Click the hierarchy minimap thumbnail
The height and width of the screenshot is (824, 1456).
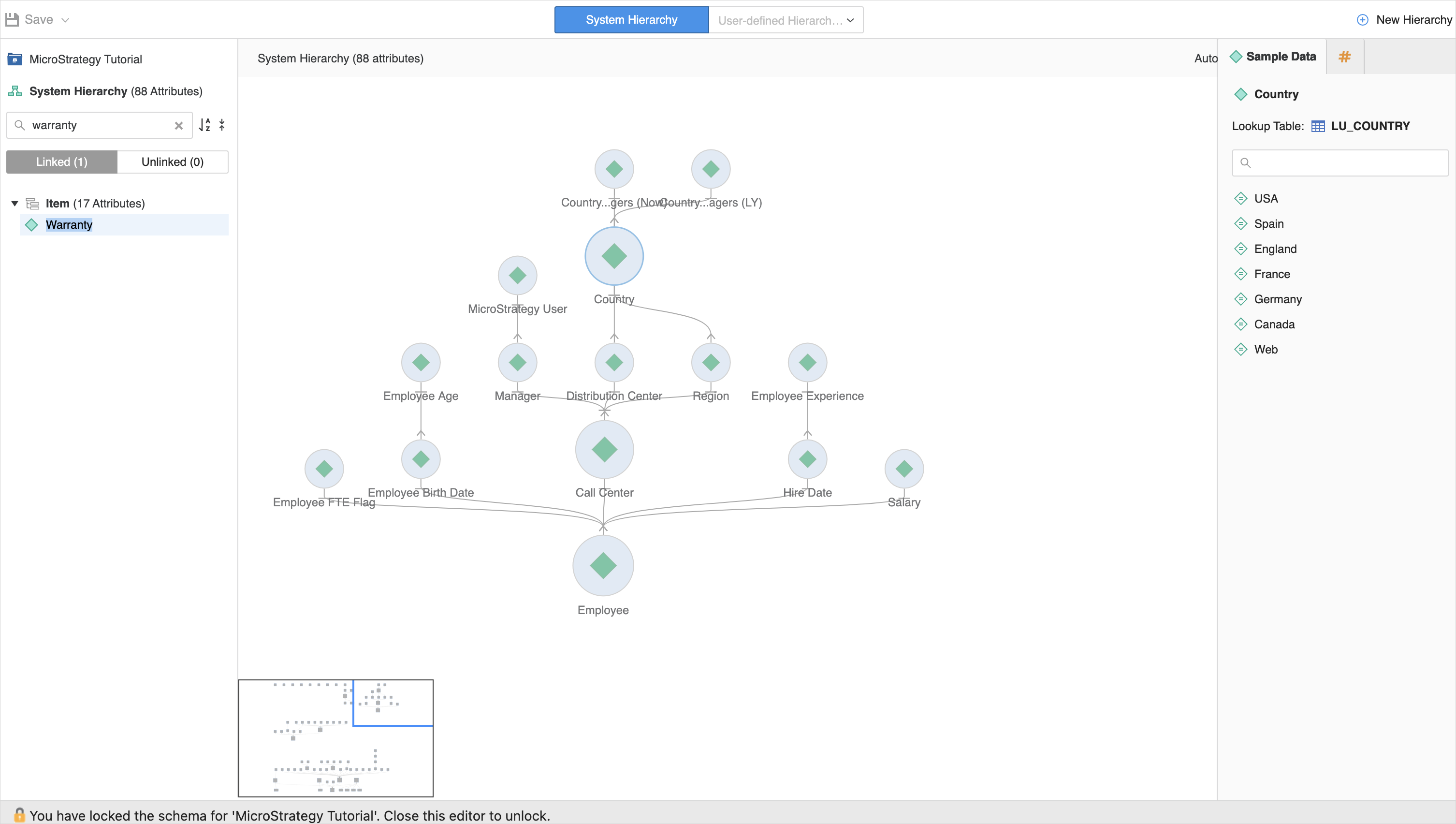click(x=335, y=738)
